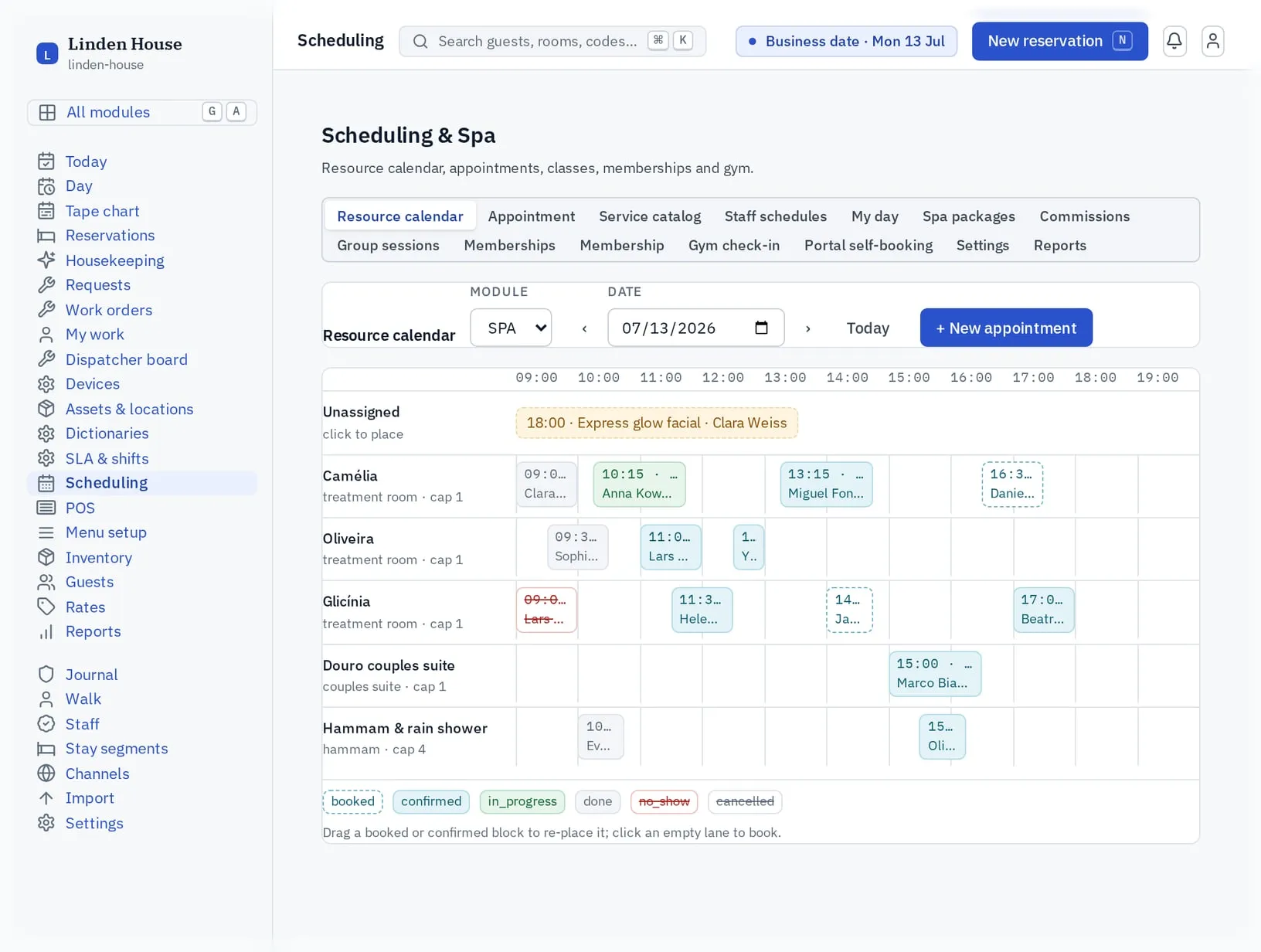Click the POS register icon

click(x=46, y=508)
